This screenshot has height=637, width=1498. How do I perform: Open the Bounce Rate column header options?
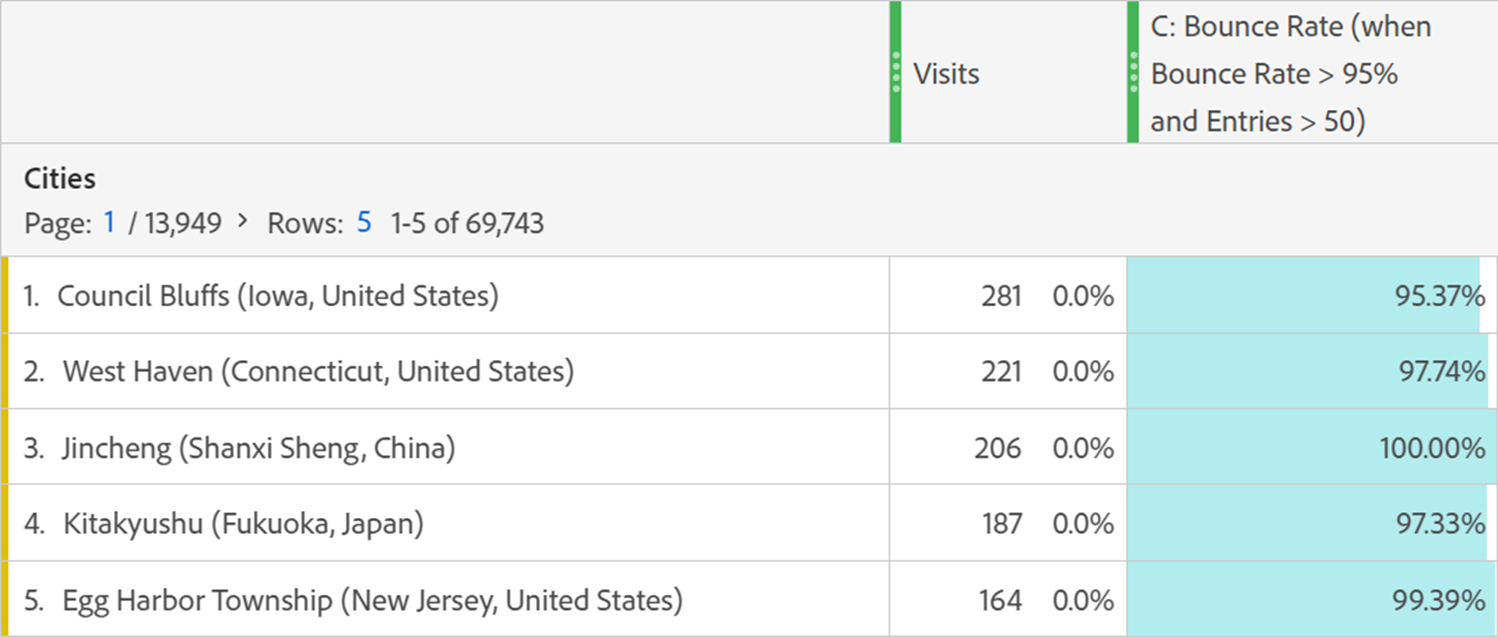(x=1133, y=71)
